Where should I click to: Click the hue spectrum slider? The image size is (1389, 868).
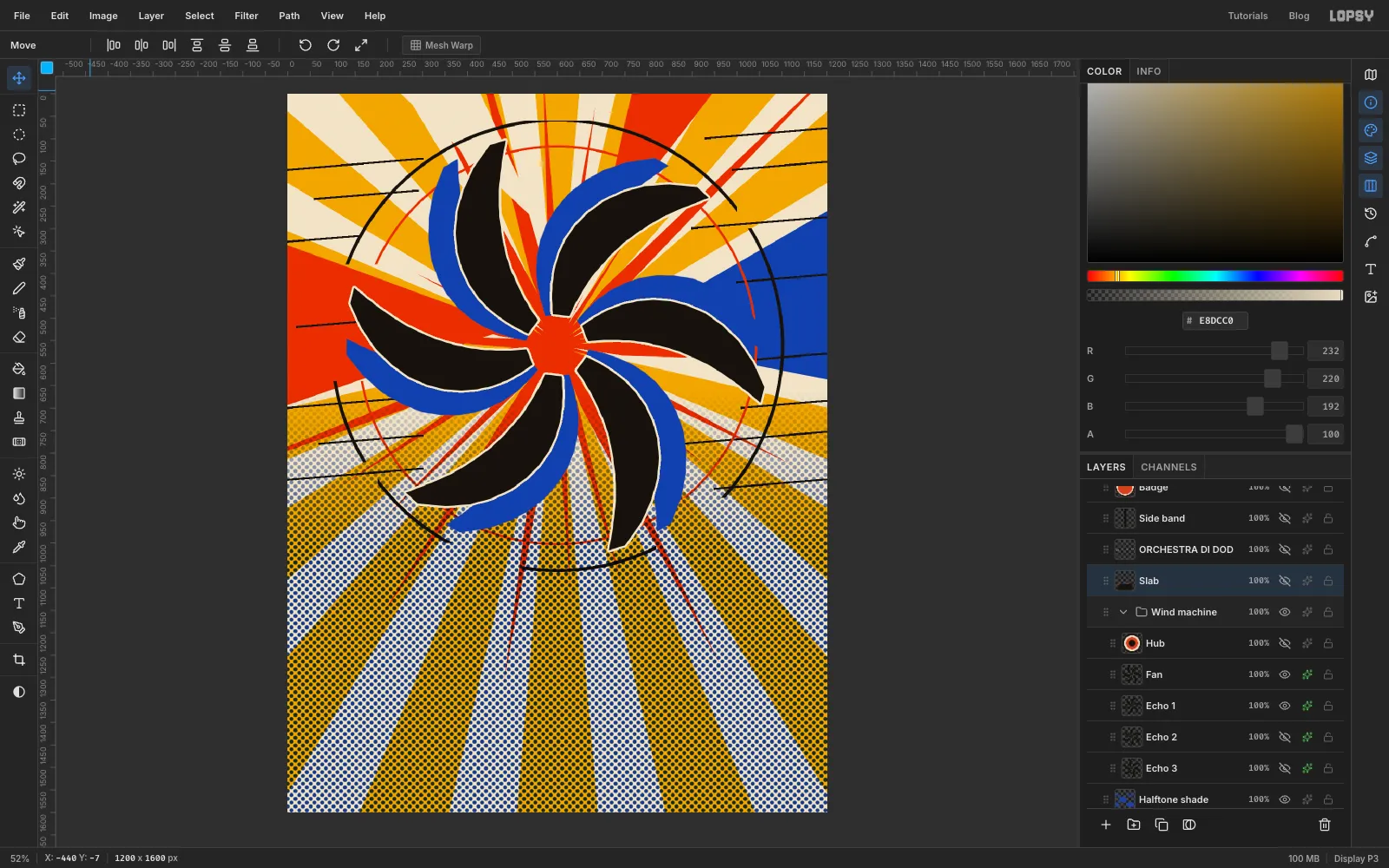tap(1215, 276)
